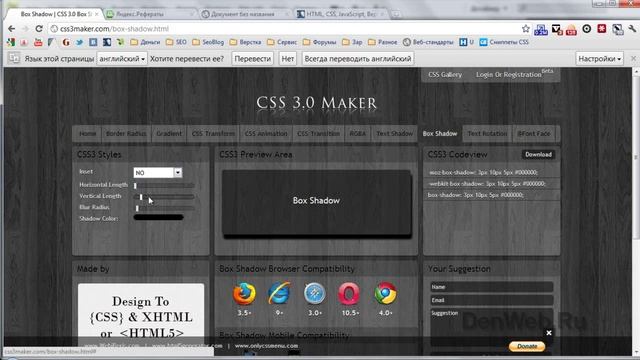Open the Border Radius page

tap(126, 133)
